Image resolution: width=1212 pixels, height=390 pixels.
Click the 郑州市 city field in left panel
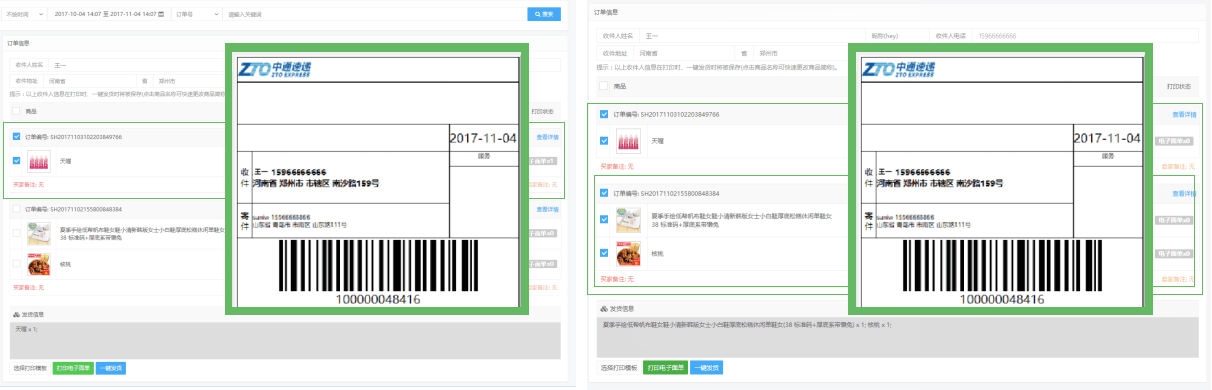tap(188, 81)
